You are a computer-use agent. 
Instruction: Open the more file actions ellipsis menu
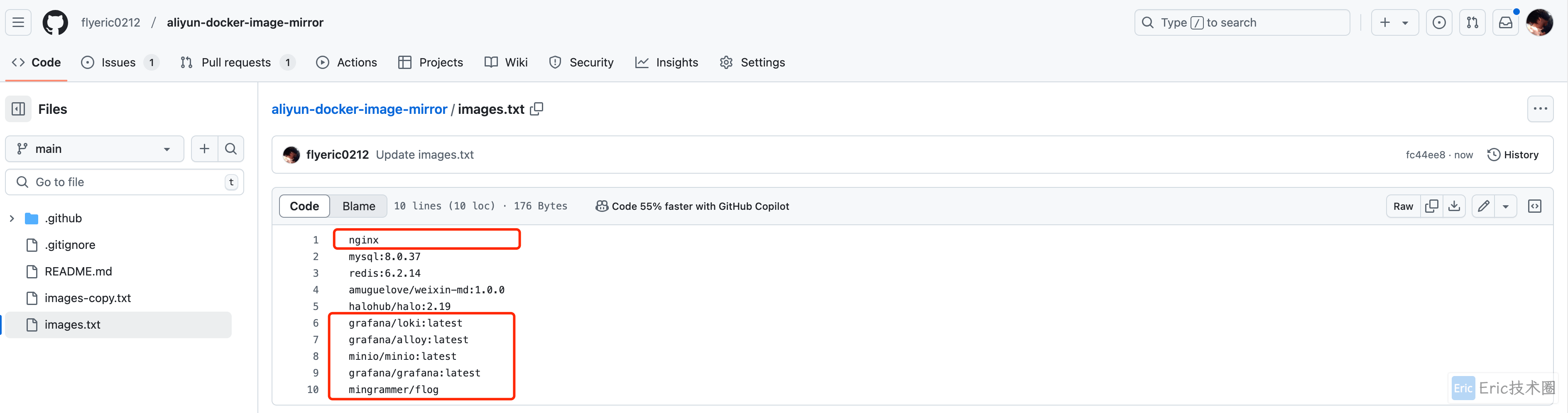[1540, 109]
